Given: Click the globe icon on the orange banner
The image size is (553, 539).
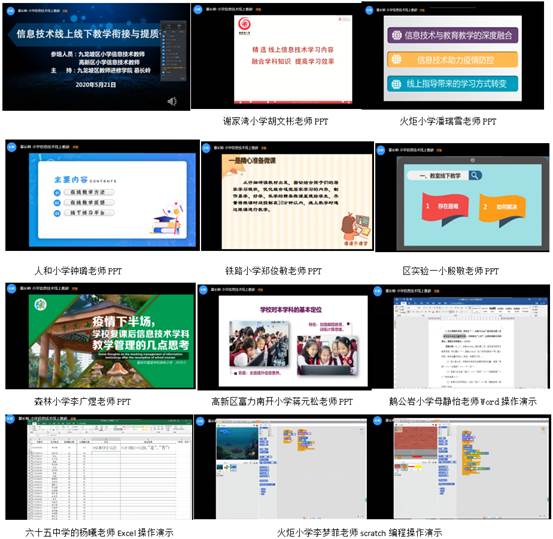Looking at the screenshot, I should coord(396,59).
